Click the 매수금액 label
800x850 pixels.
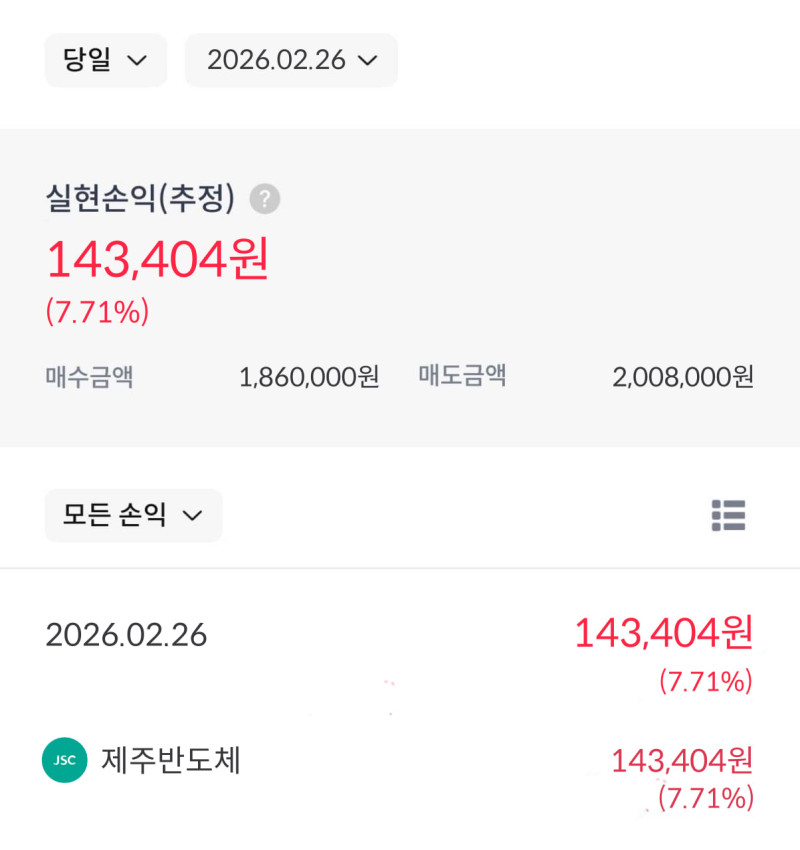89,377
